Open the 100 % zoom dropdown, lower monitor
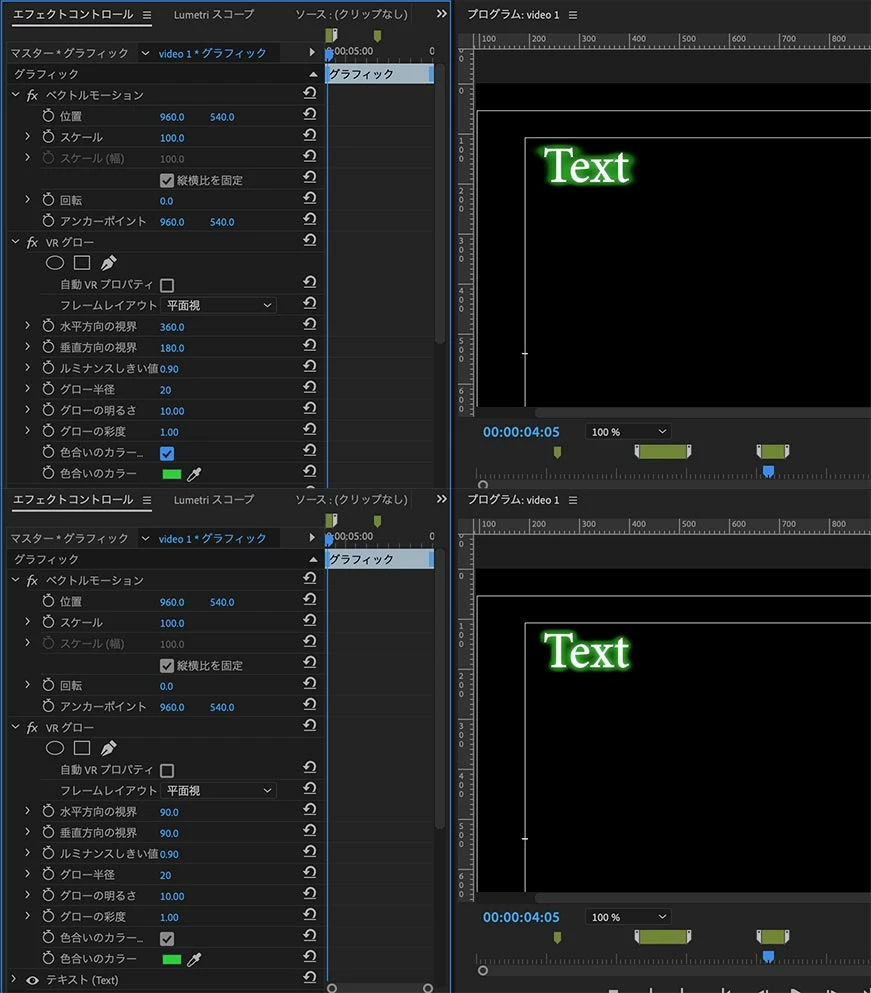 pyautogui.click(x=628, y=917)
